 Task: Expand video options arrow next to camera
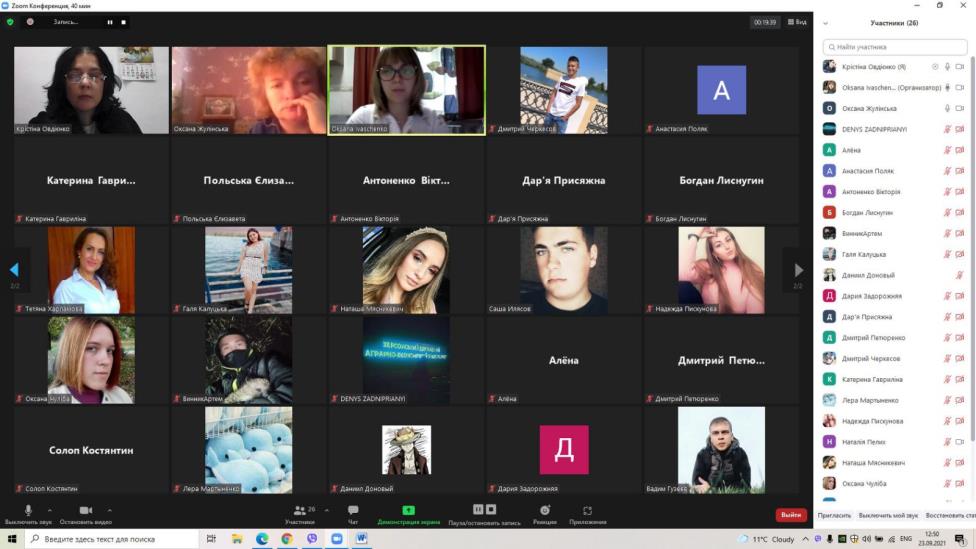coord(110,510)
